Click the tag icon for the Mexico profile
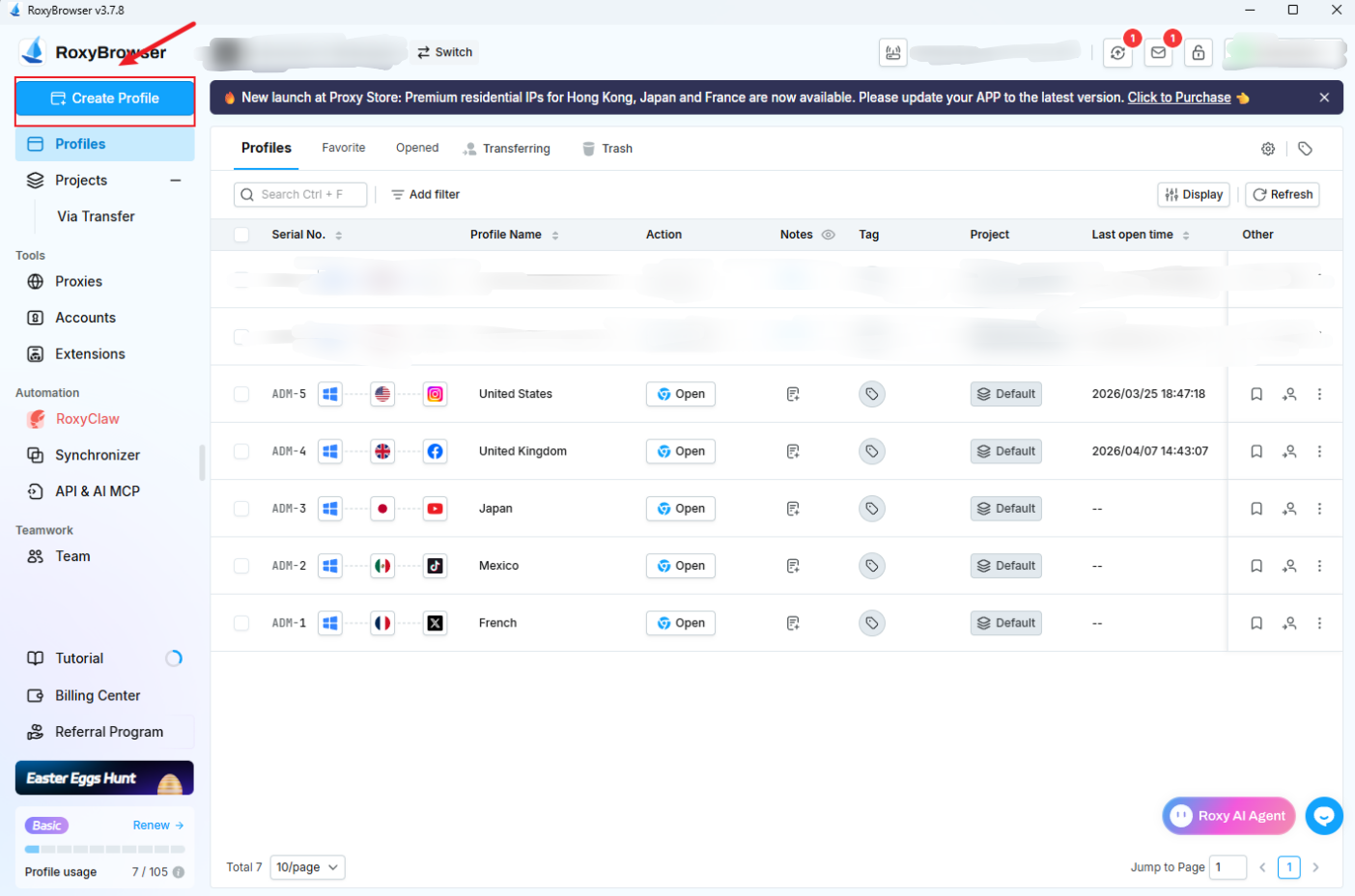The height and width of the screenshot is (896, 1355). point(871,566)
